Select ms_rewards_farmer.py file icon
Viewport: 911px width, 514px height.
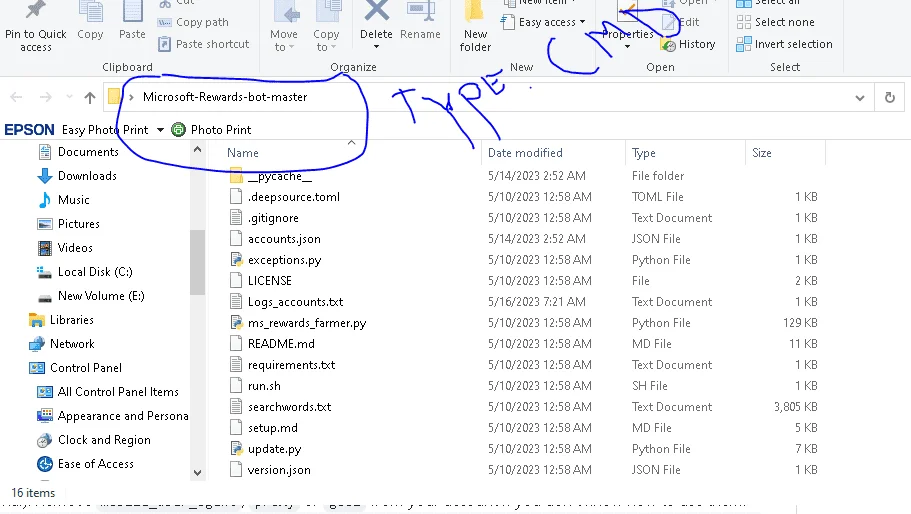tap(236, 323)
